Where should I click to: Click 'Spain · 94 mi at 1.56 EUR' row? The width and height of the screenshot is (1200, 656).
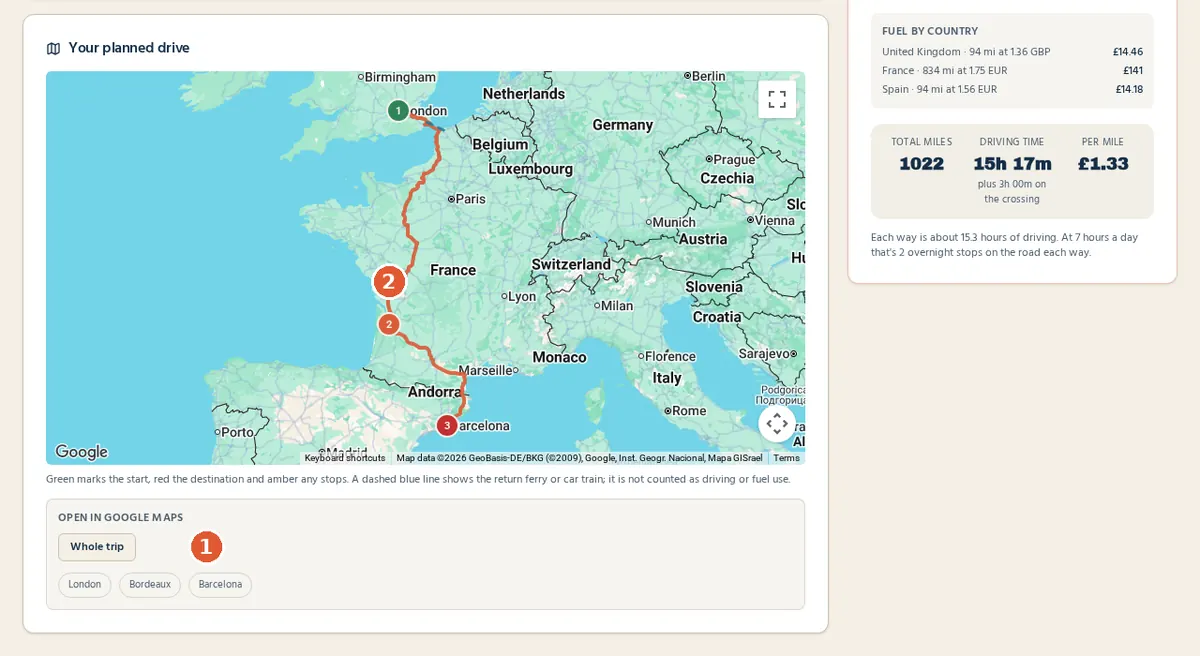pyautogui.click(x=1012, y=89)
